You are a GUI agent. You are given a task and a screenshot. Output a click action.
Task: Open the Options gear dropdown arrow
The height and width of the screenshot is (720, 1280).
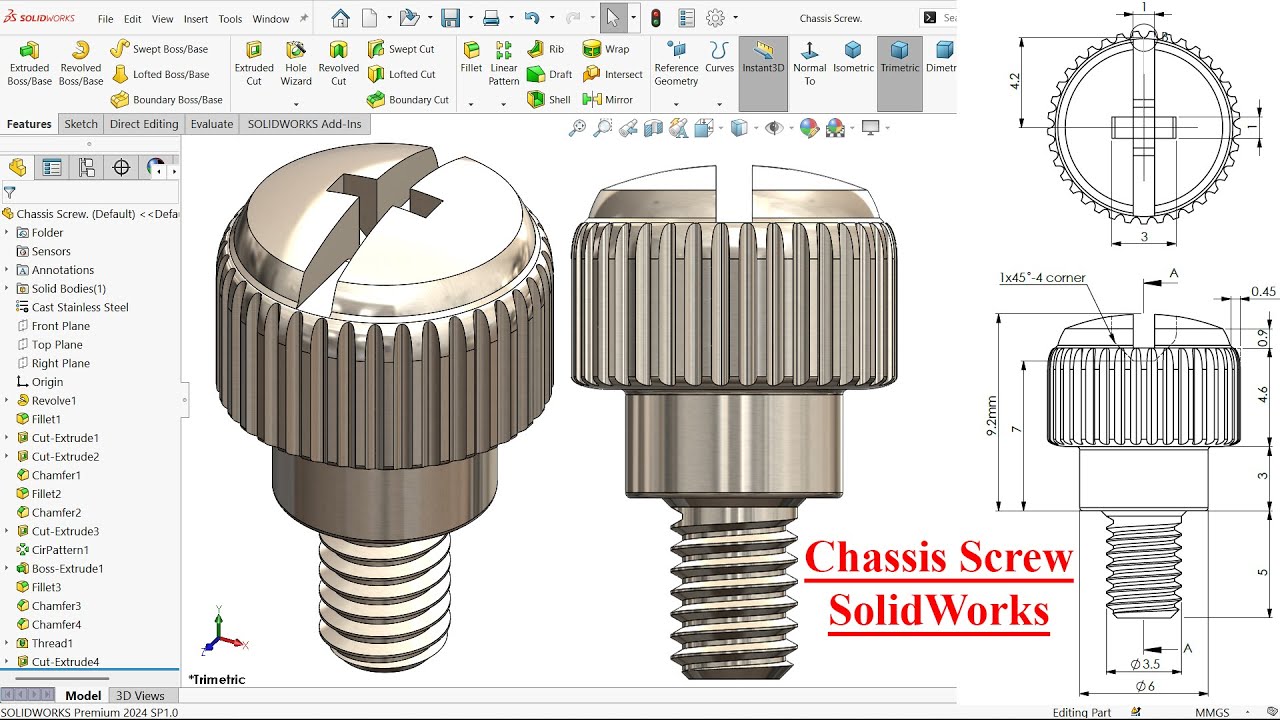(x=736, y=18)
